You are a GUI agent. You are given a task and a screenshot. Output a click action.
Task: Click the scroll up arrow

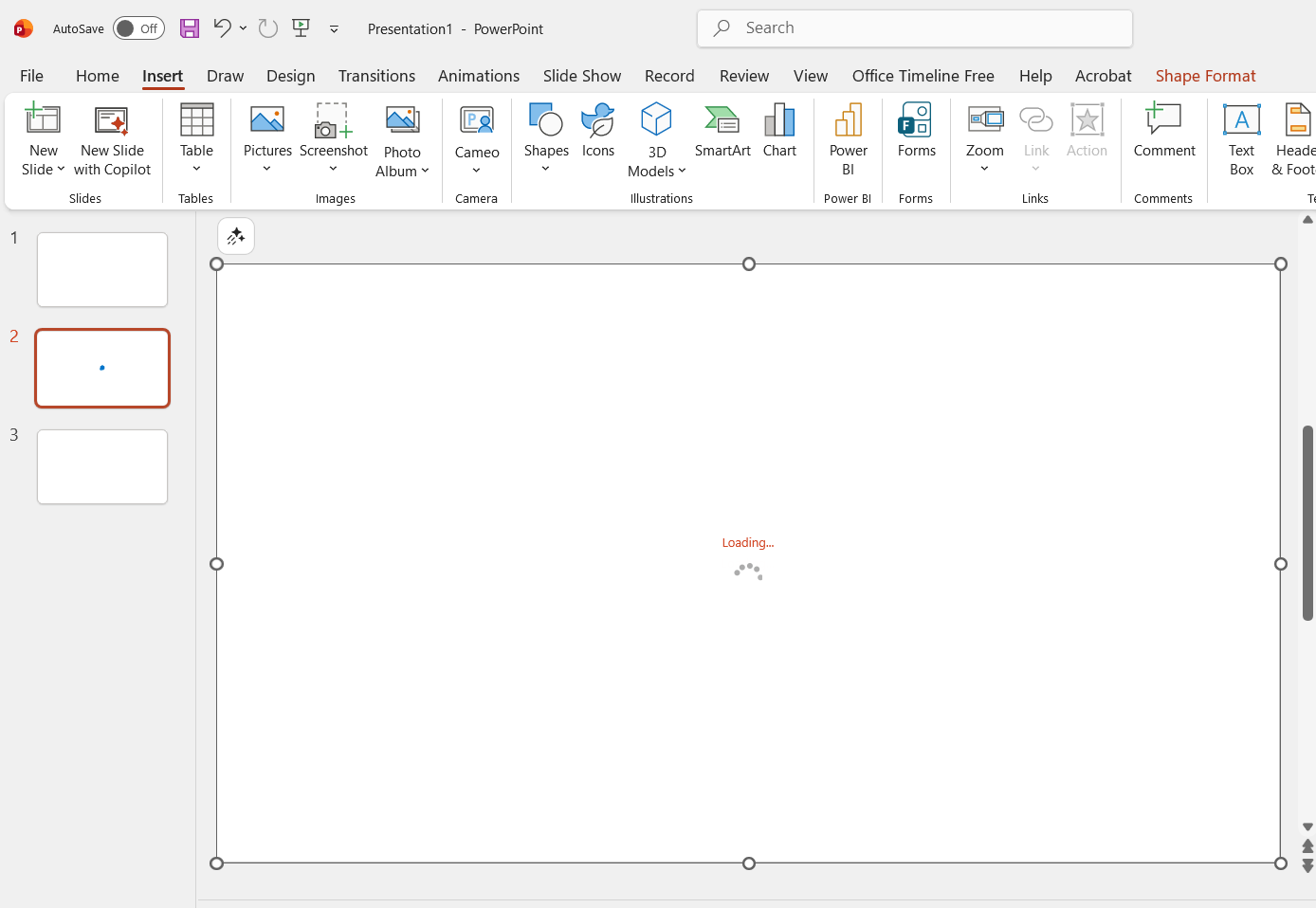1307,220
